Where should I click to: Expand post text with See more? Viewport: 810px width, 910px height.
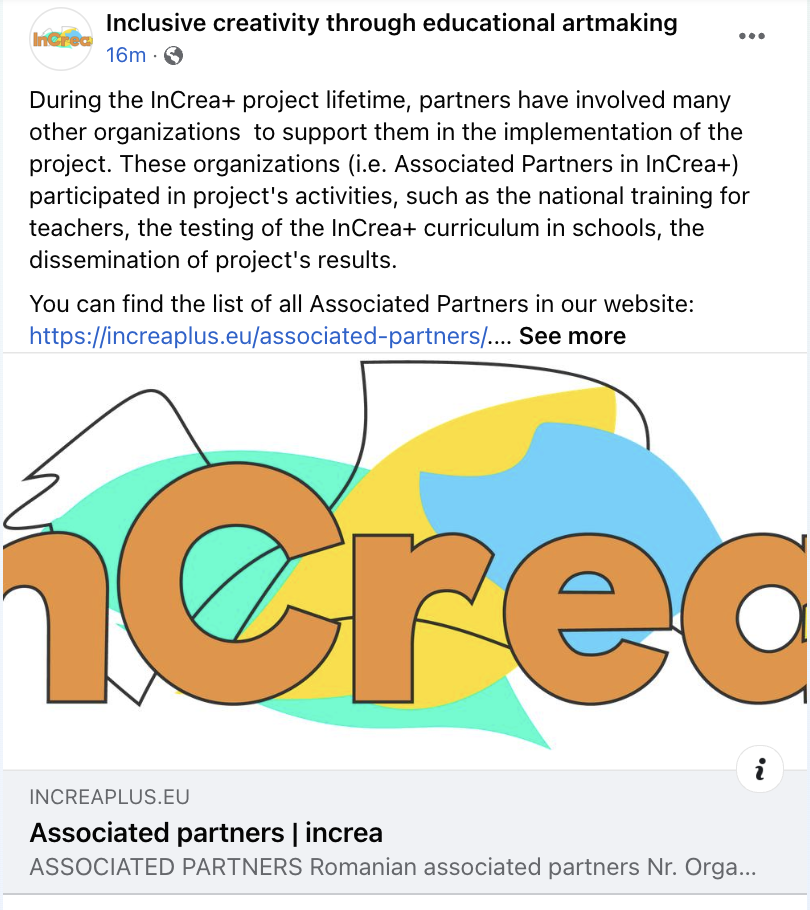(x=572, y=336)
